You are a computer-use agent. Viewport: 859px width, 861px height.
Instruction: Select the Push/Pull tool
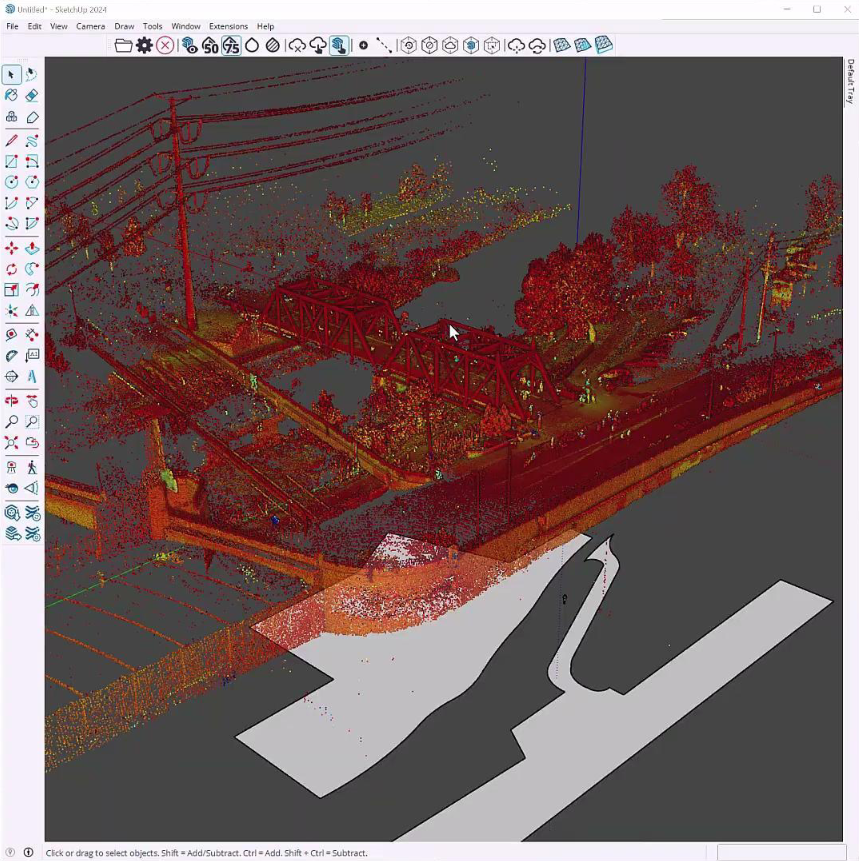pyautogui.click(x=31, y=247)
